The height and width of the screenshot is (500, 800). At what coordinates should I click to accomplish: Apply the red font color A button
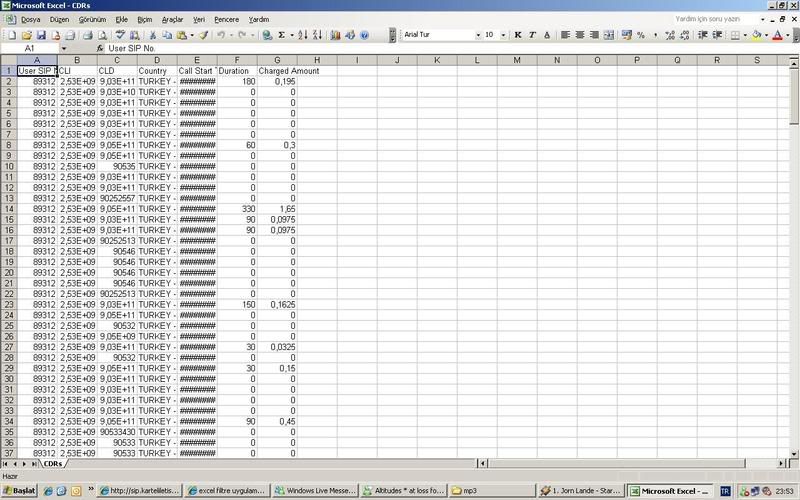click(778, 35)
